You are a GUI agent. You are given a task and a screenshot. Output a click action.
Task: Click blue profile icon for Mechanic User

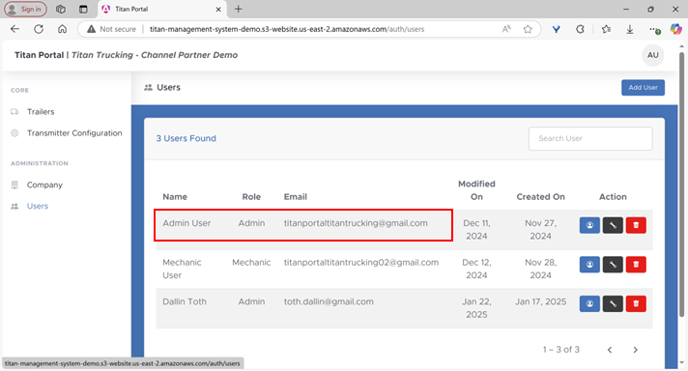[589, 264]
